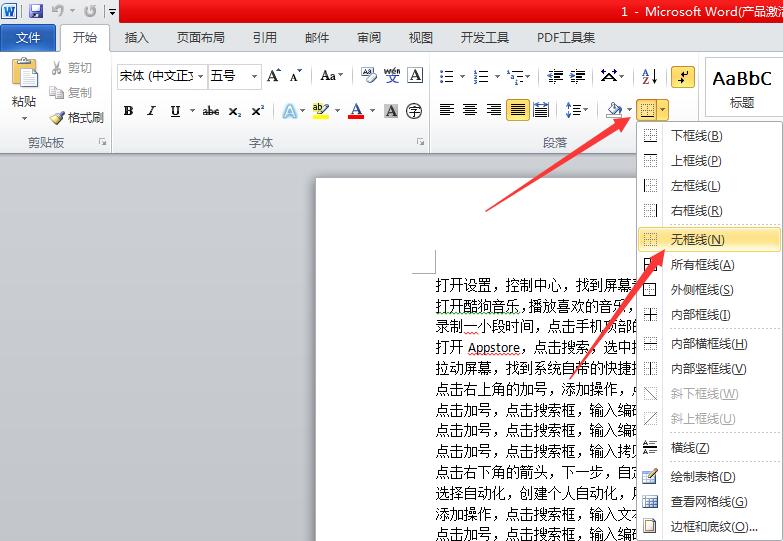Click the Sort A-Z icon
Screen dimensions: 783x541
tap(649, 76)
